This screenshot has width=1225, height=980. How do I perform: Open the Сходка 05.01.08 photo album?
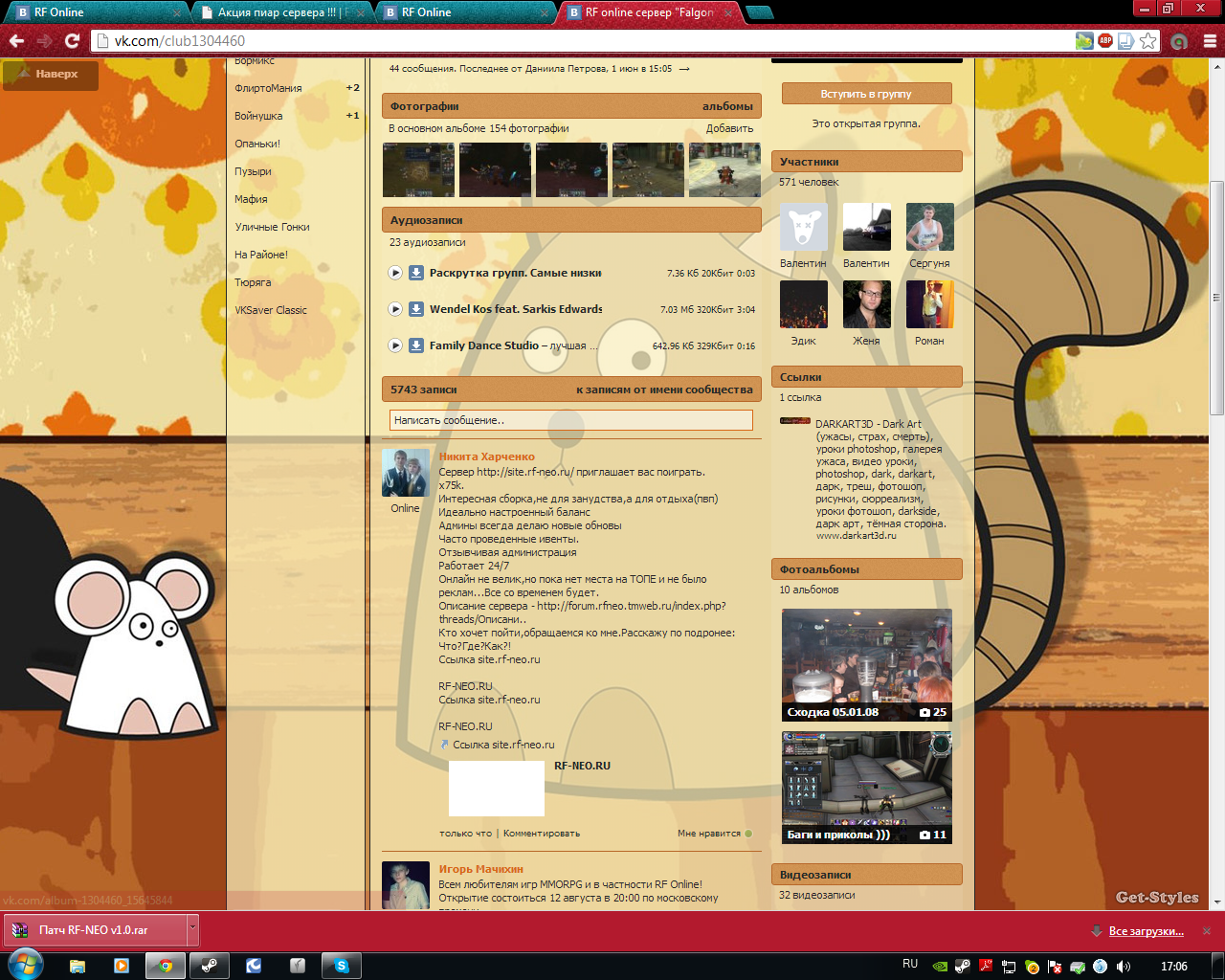[x=867, y=665]
